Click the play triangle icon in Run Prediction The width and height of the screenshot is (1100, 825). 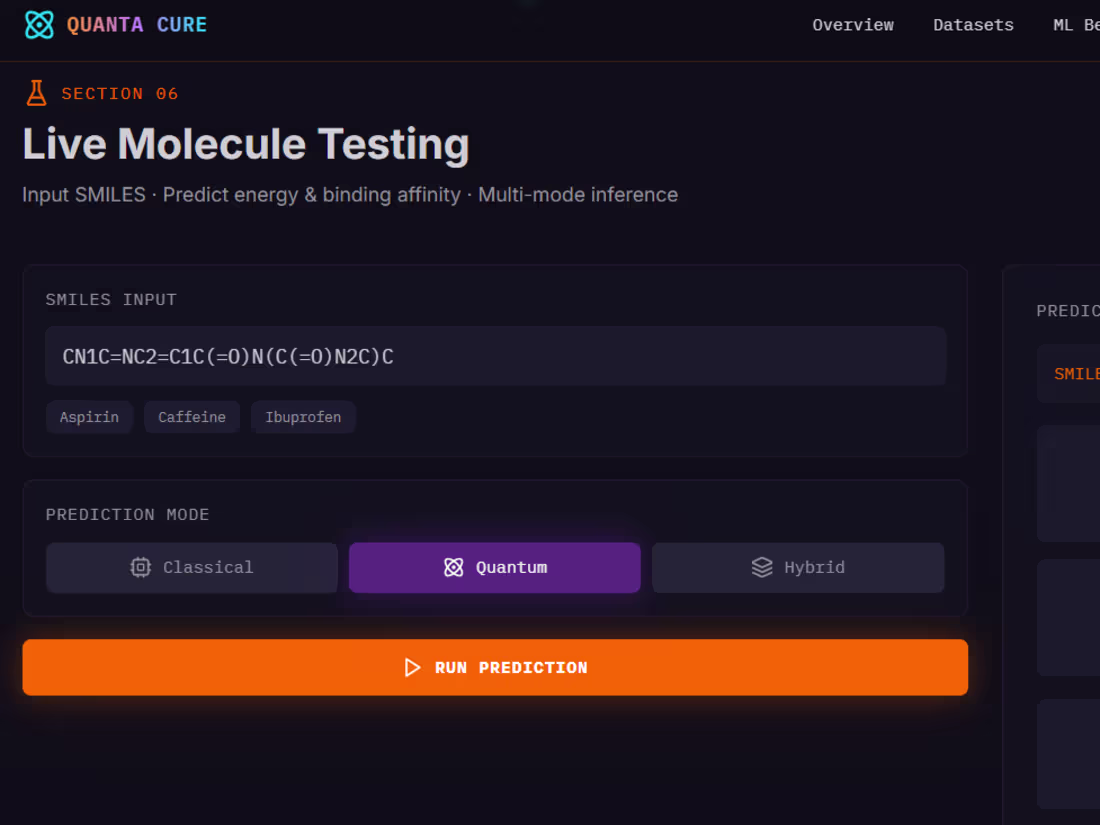(412, 667)
